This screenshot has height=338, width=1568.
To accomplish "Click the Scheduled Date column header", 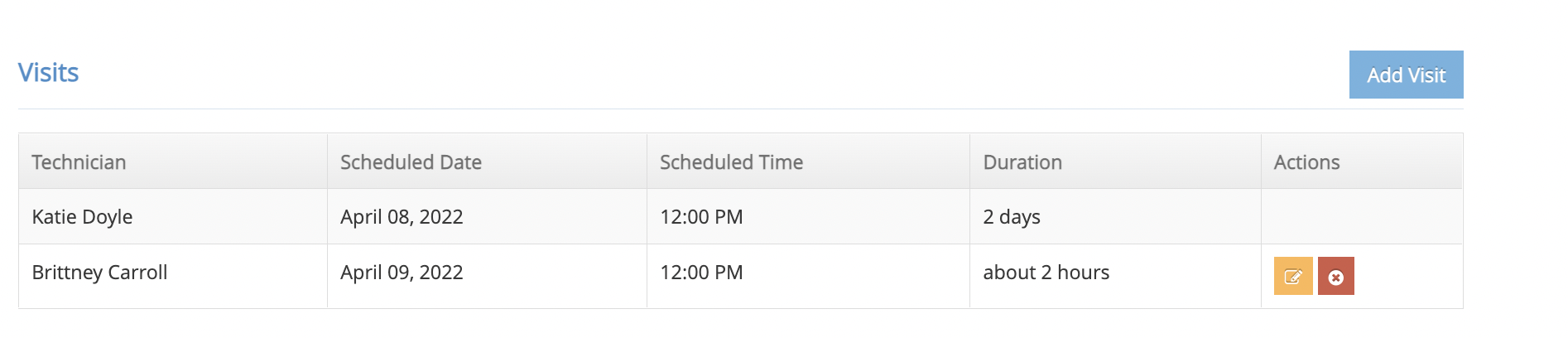I will click(411, 162).
